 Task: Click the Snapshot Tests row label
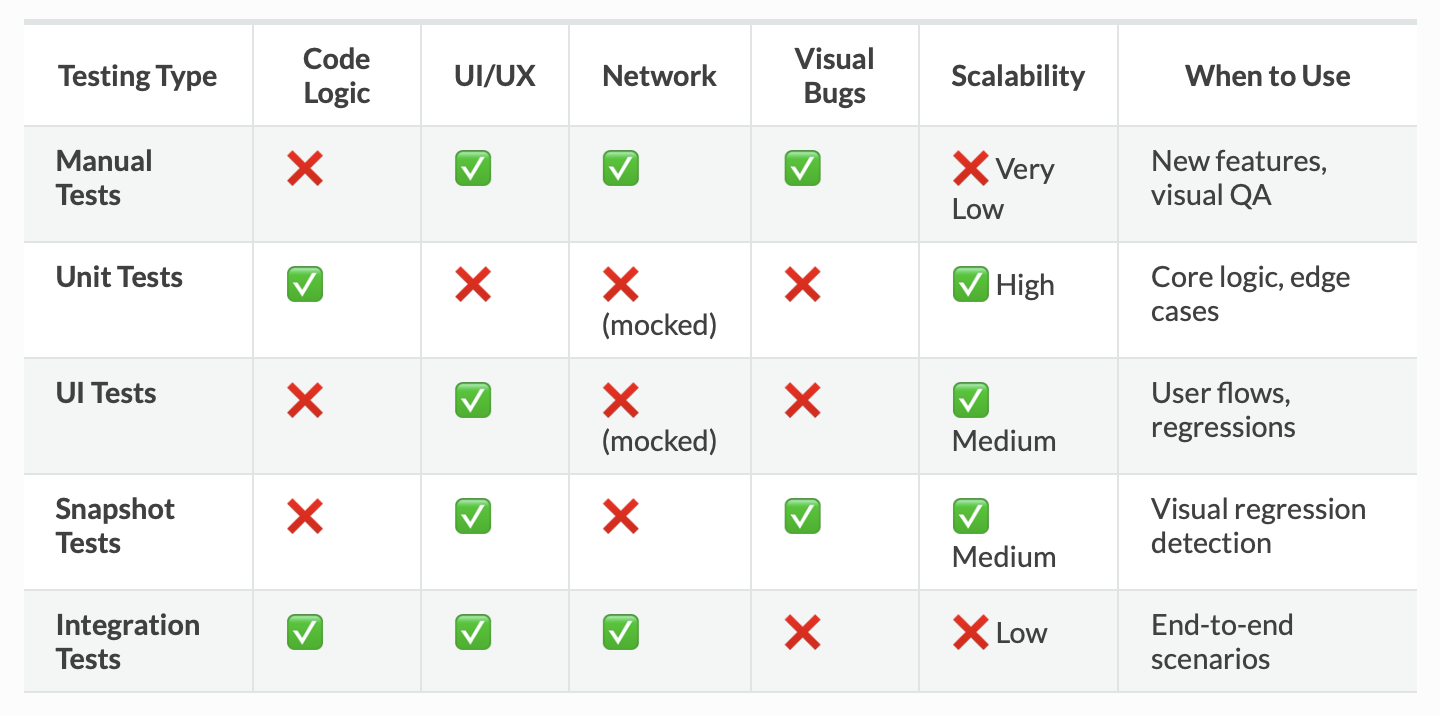[x=115, y=526]
